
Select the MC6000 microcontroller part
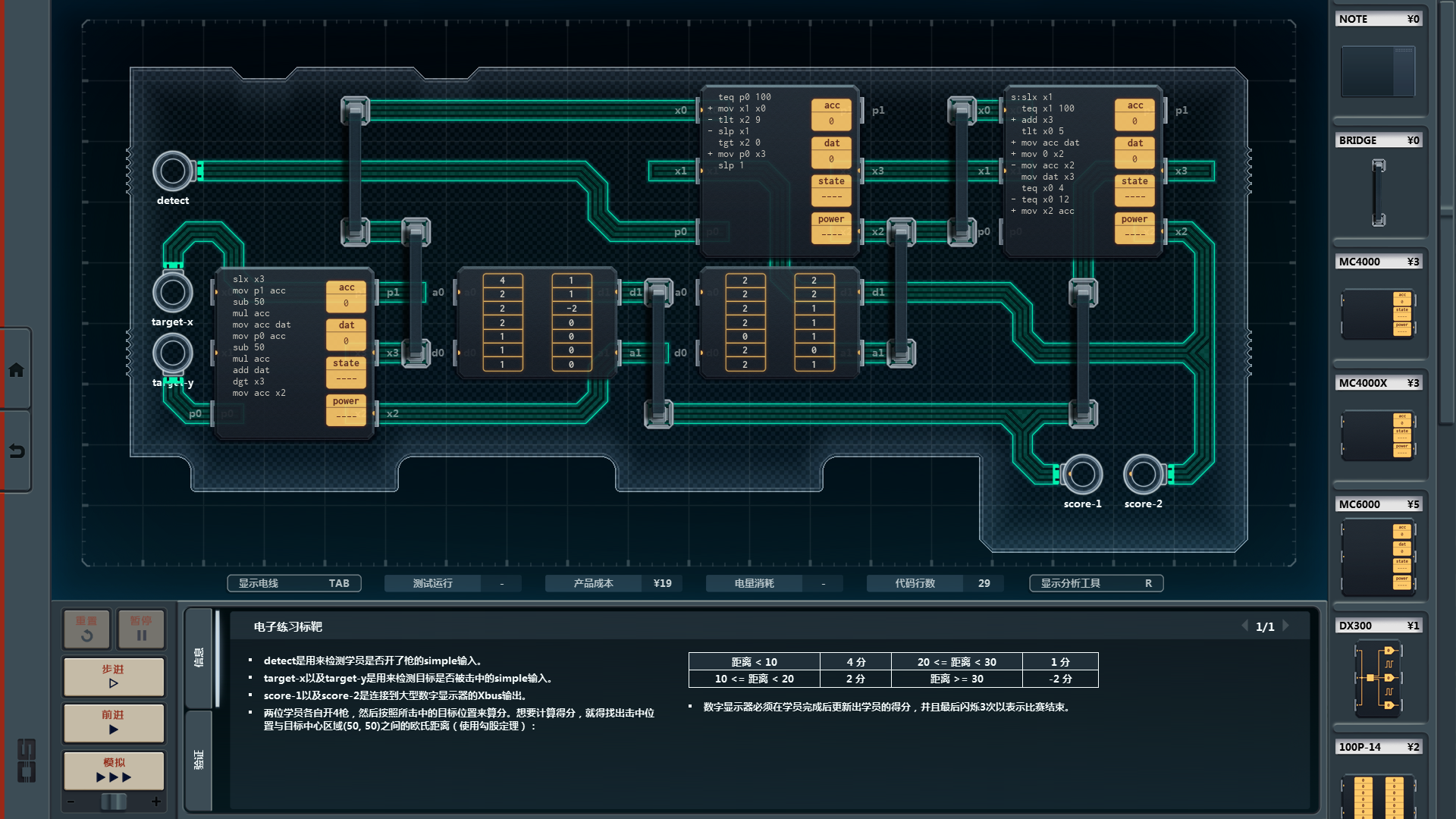1378,556
